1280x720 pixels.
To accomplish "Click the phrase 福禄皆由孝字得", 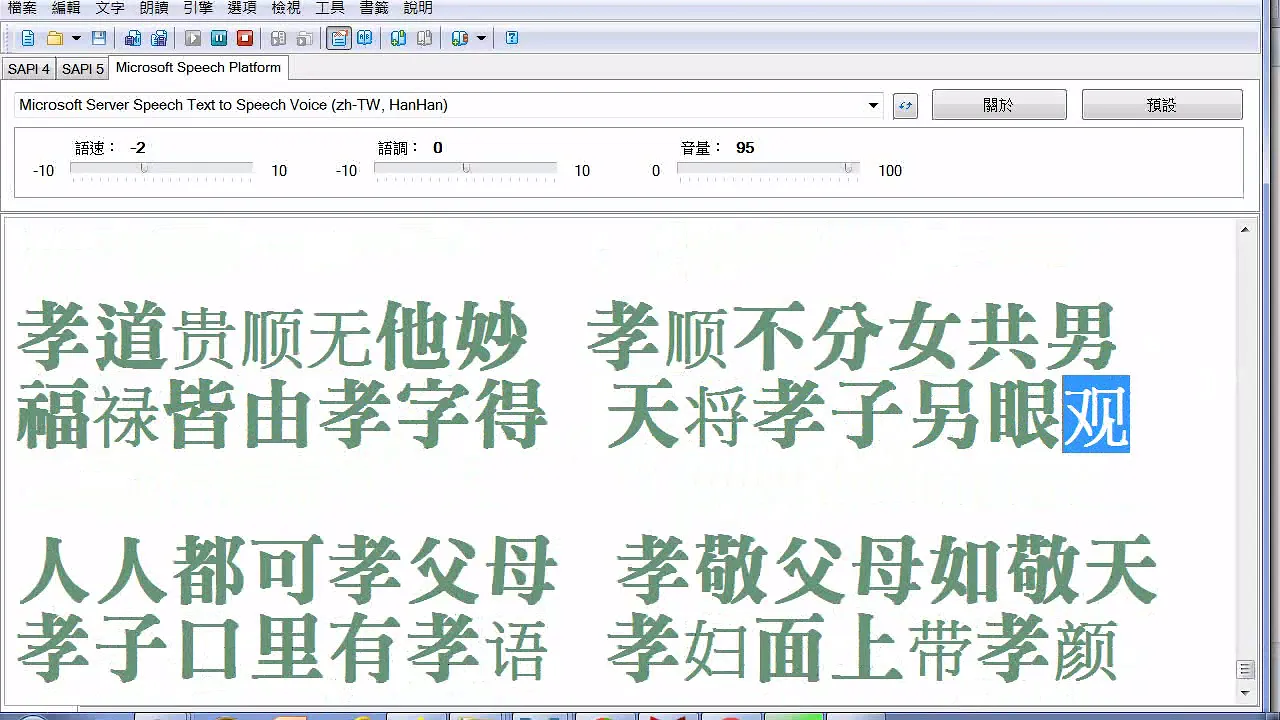I will pyautogui.click(x=281, y=414).
